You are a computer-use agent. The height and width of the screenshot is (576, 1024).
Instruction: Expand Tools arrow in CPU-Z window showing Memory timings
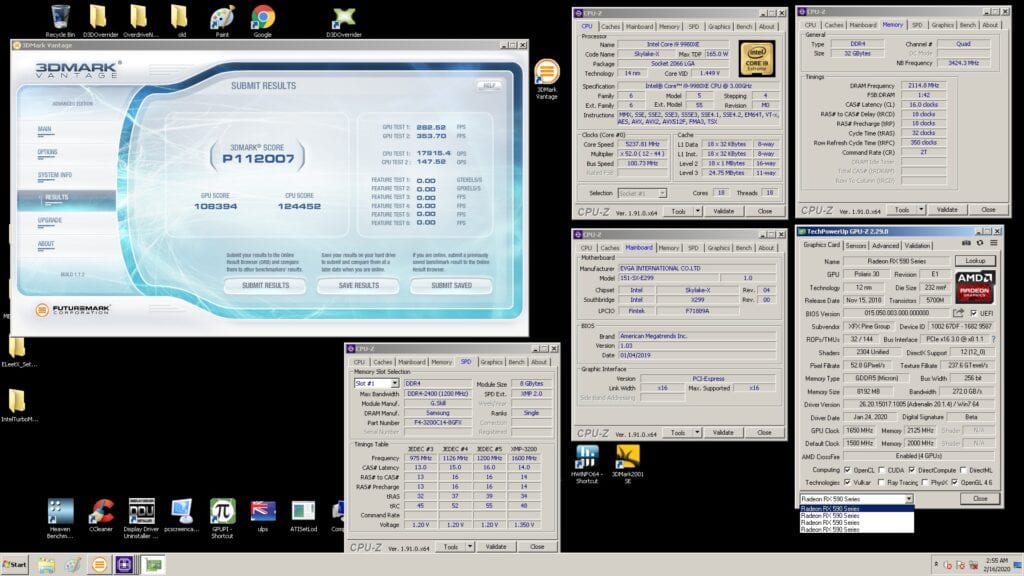pyautogui.click(x=921, y=210)
